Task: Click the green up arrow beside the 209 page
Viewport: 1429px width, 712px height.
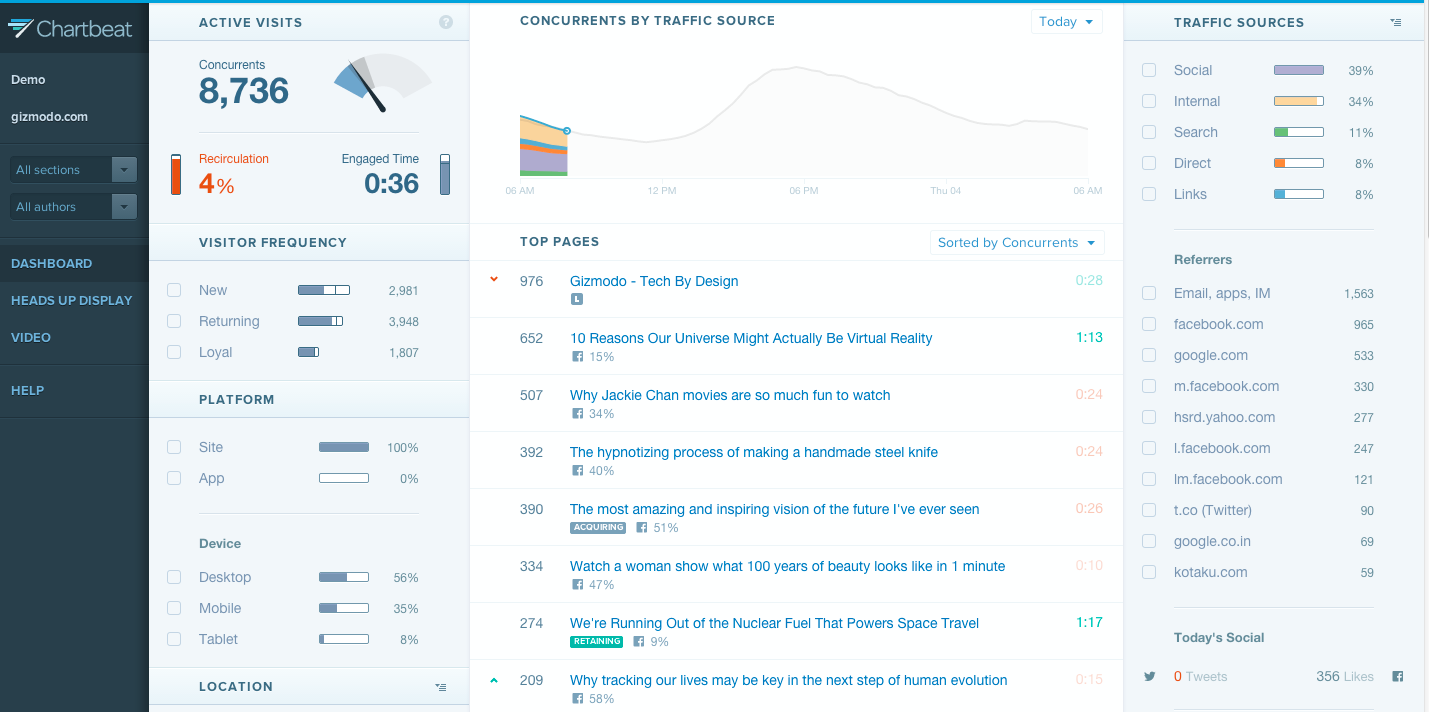Action: (x=493, y=680)
